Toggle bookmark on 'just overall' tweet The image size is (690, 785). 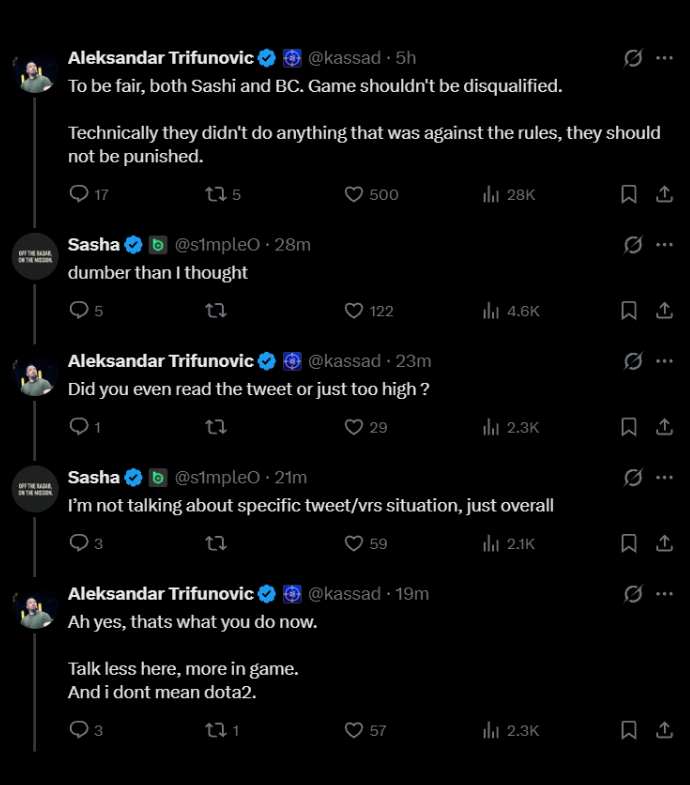pyautogui.click(x=628, y=543)
